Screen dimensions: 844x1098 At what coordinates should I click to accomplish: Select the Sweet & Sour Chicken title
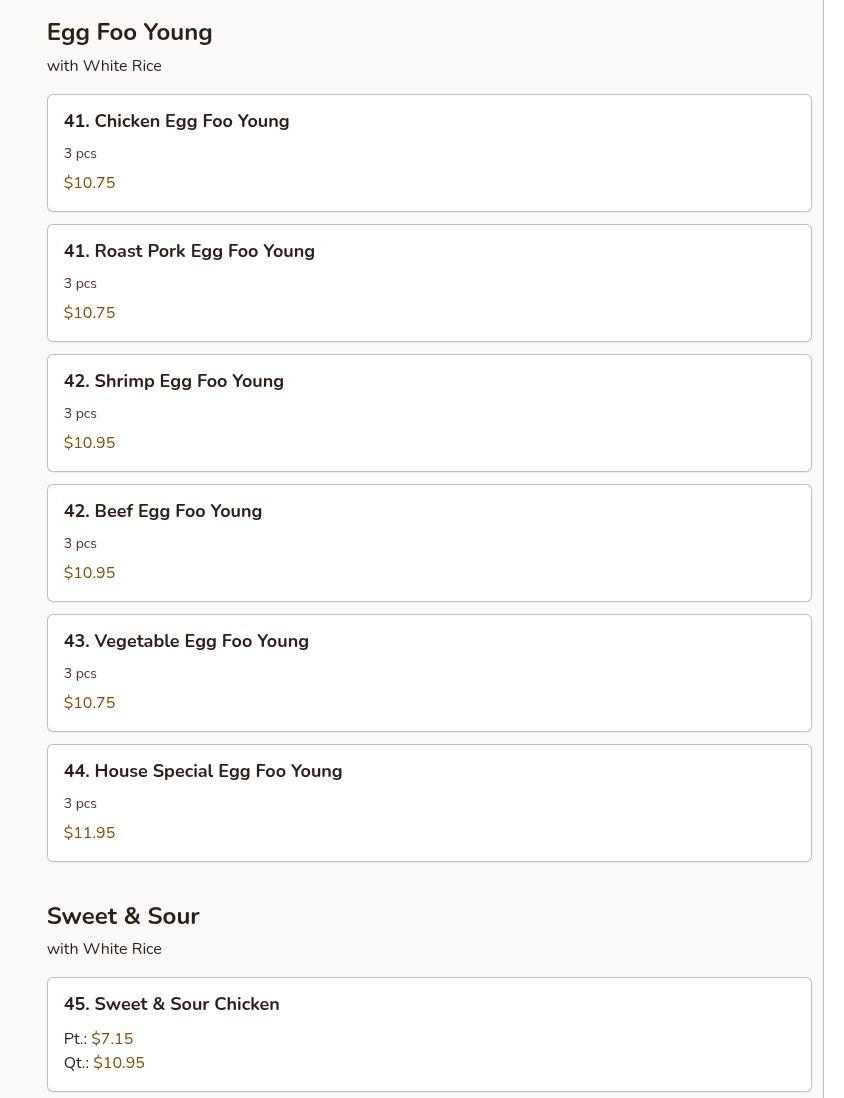(172, 1004)
